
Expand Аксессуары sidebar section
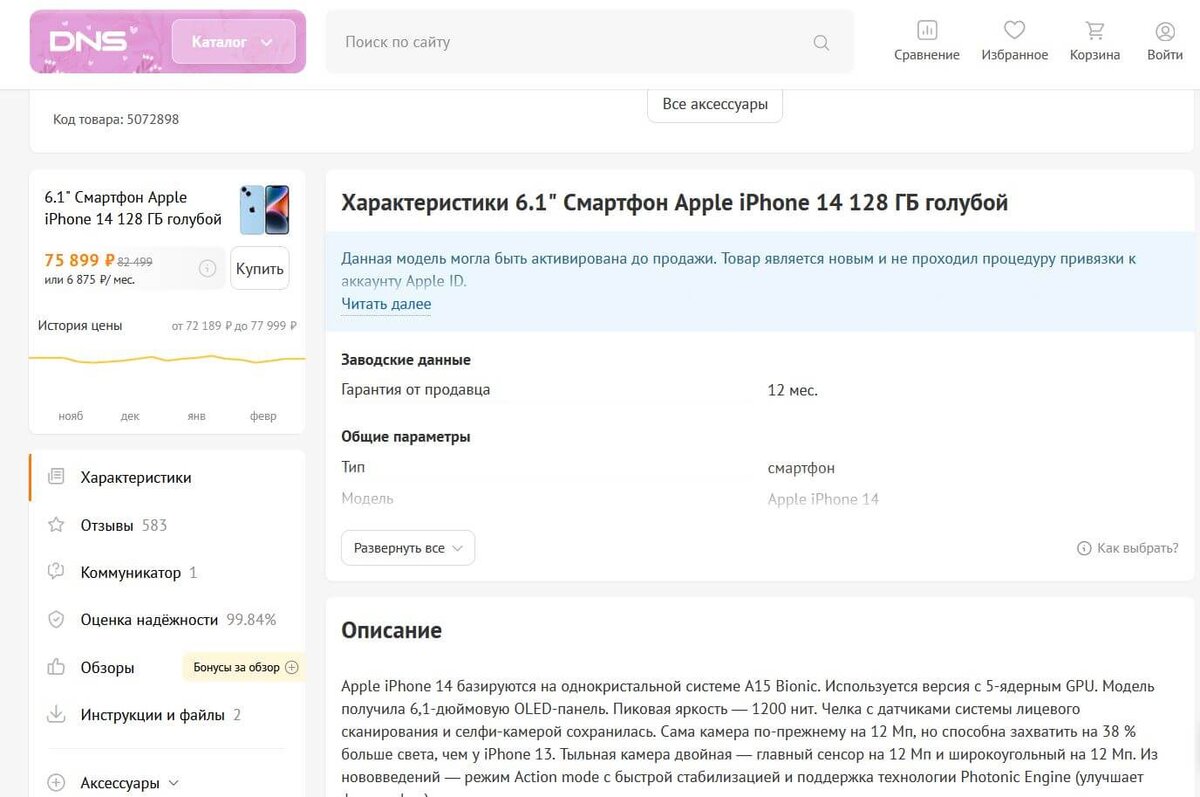130,783
